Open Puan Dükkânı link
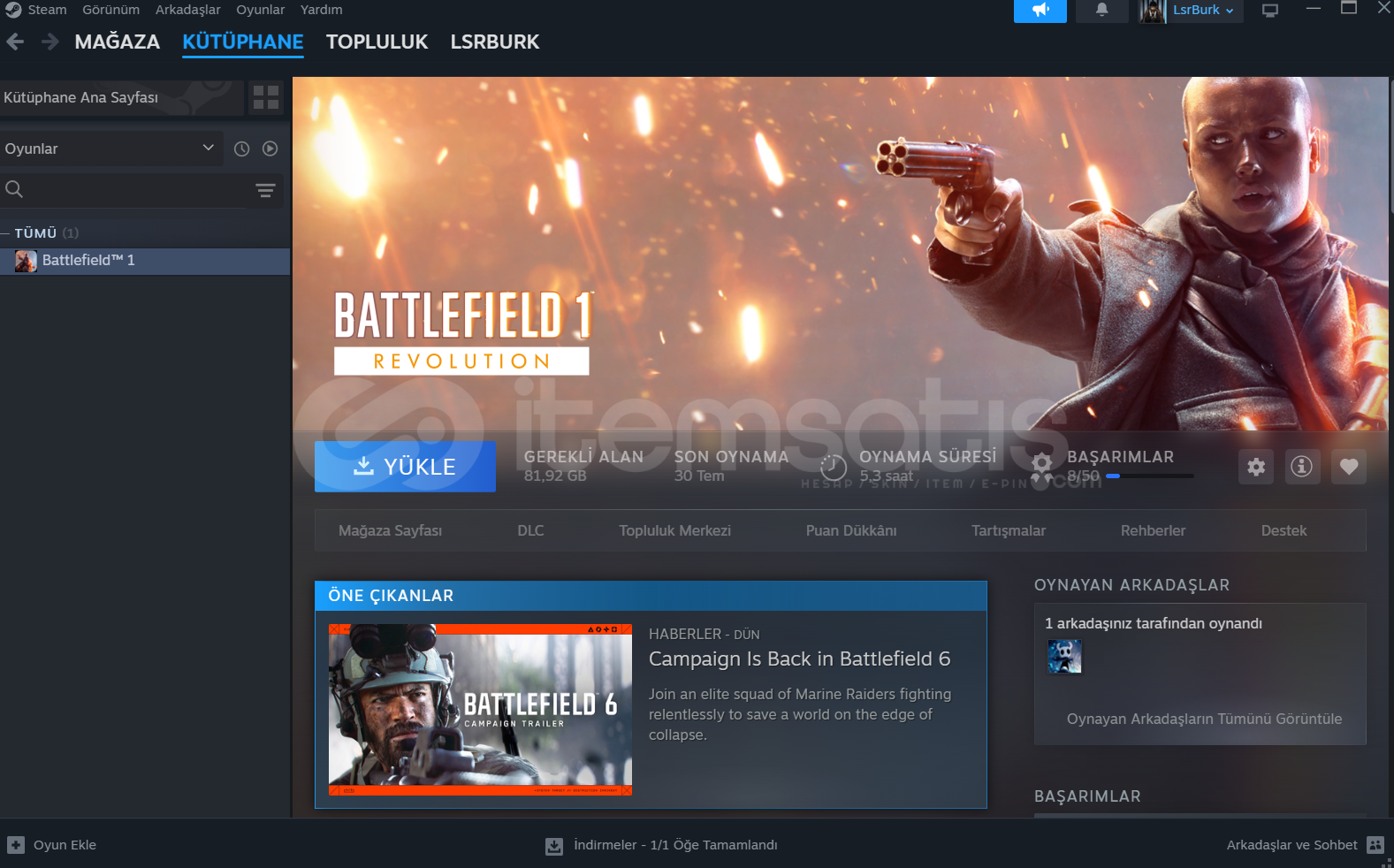Image resolution: width=1394 pixels, height=868 pixels. point(851,530)
